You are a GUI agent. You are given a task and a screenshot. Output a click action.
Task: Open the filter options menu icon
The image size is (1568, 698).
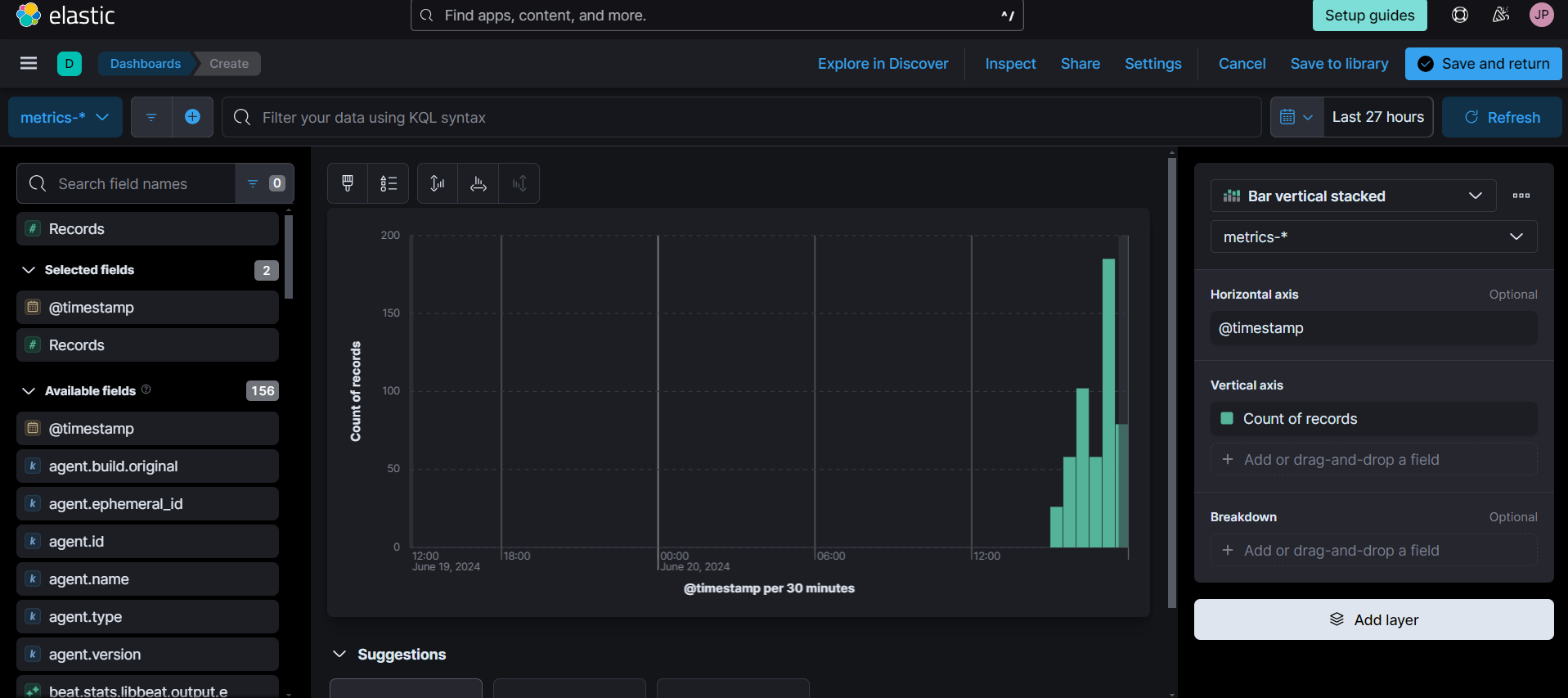(151, 117)
